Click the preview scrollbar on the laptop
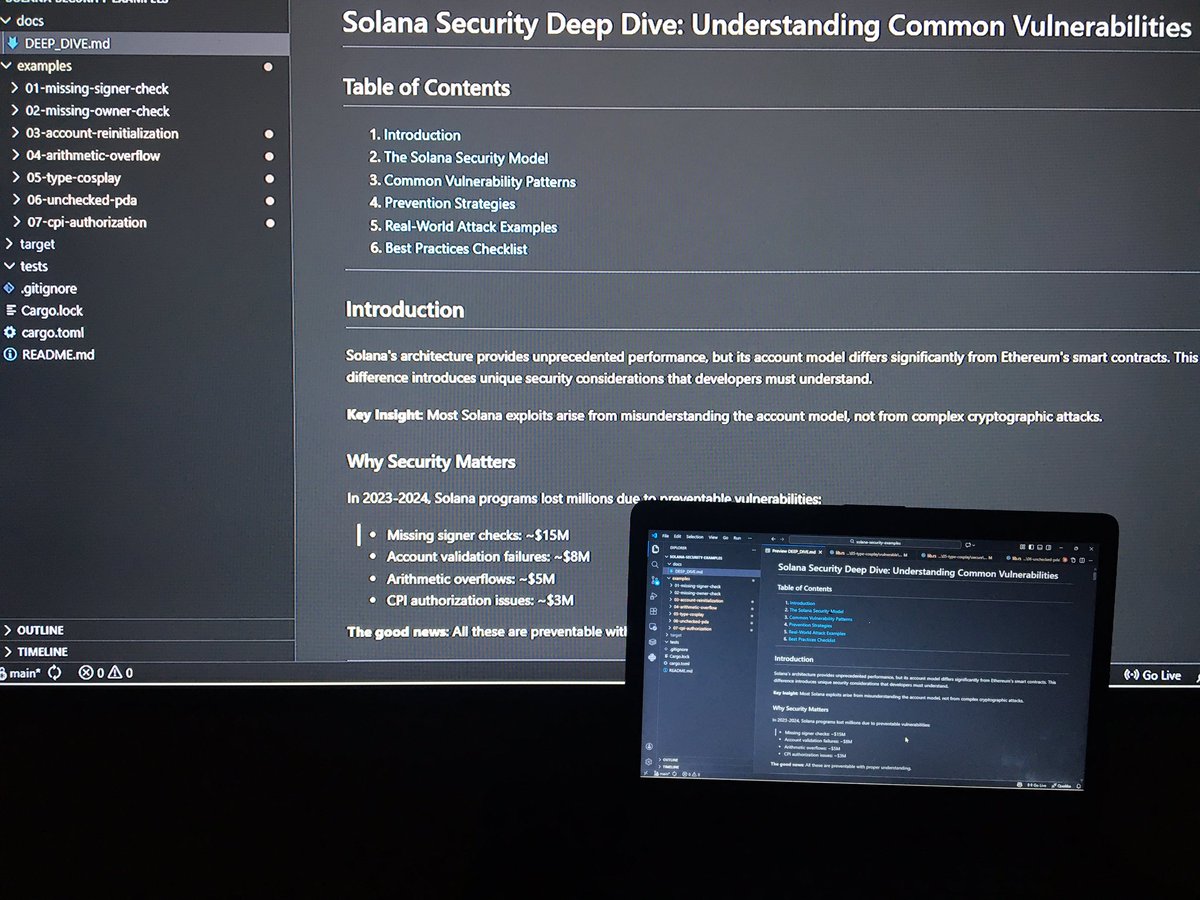This screenshot has height=900, width=1200. pyautogui.click(x=1095, y=576)
